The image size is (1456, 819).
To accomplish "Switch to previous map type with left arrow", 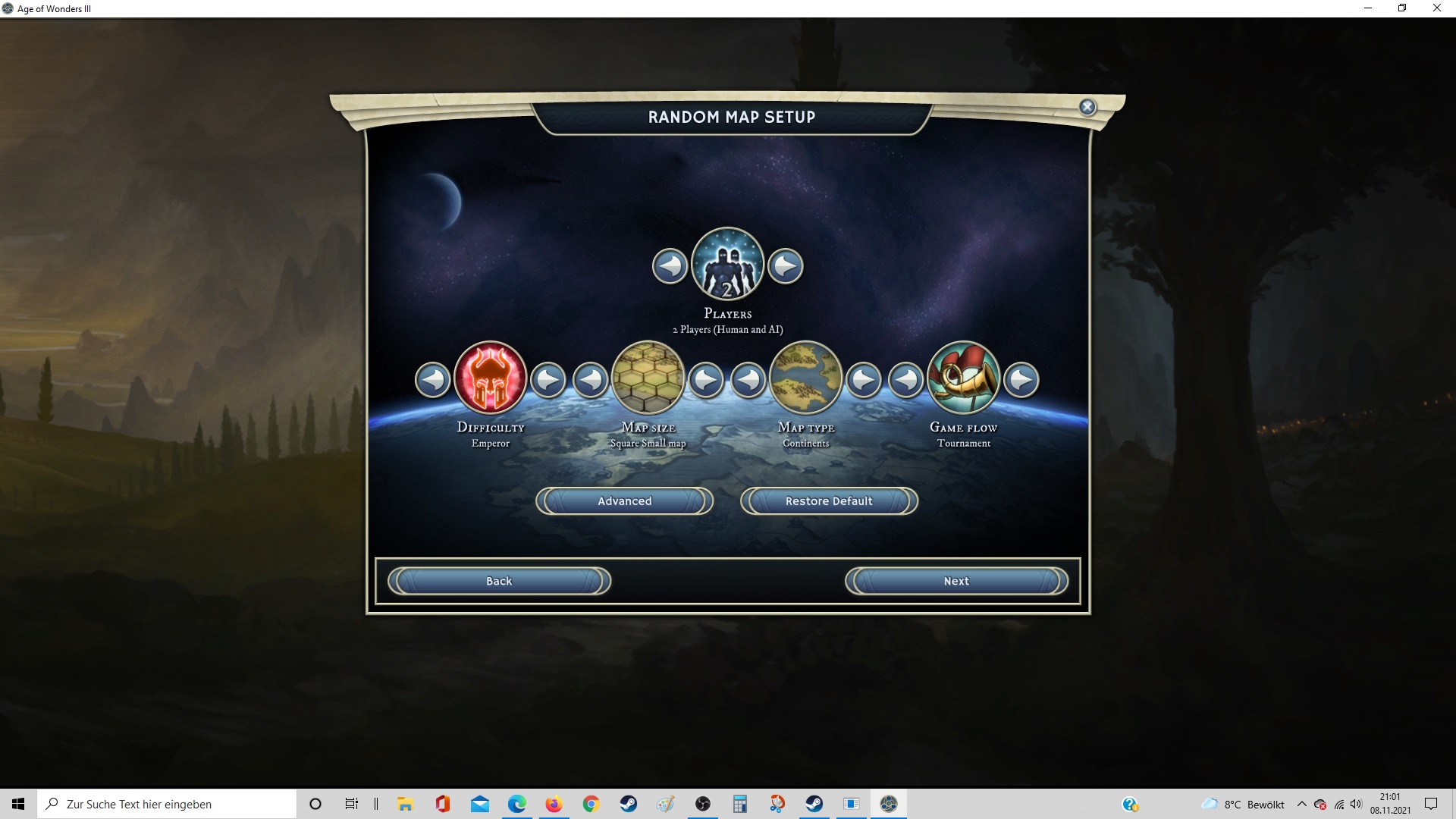I will click(x=748, y=380).
